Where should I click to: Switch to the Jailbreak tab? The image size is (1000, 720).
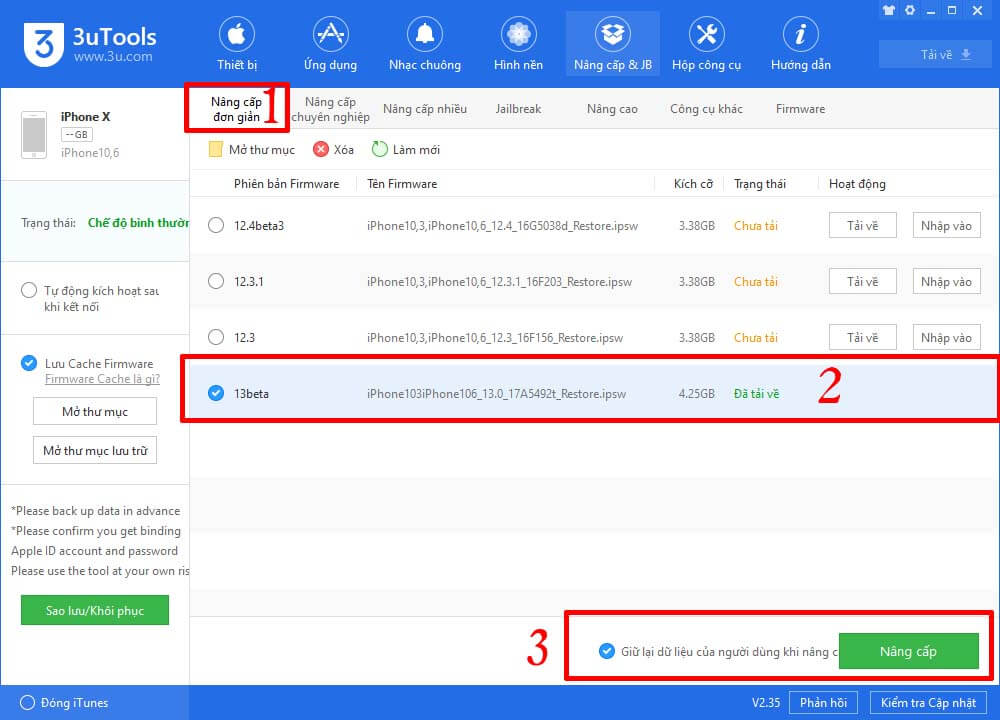point(518,109)
